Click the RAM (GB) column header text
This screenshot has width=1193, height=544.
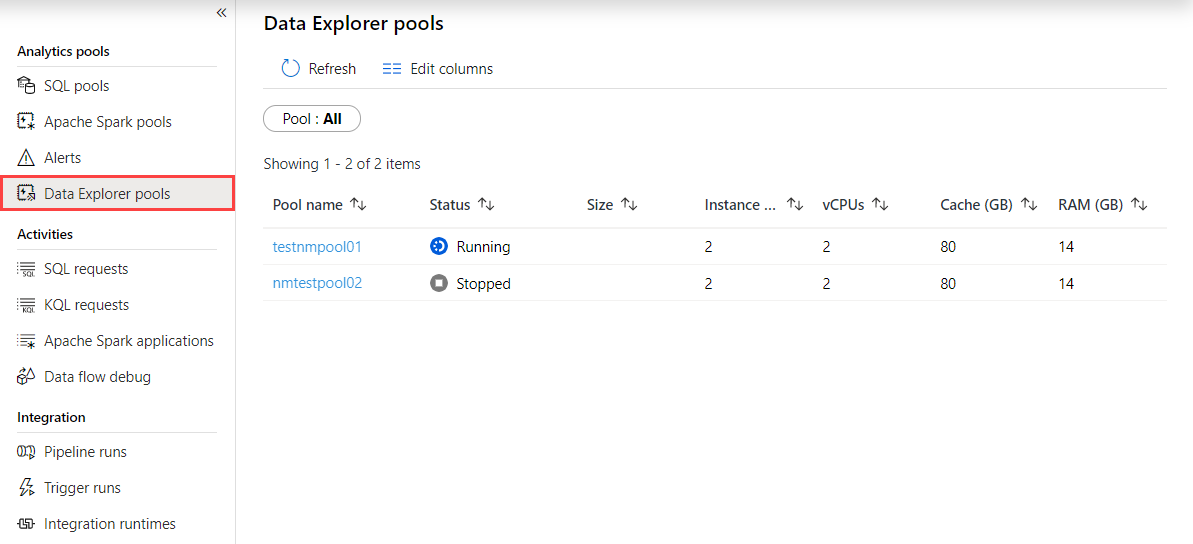pyautogui.click(x=1091, y=205)
